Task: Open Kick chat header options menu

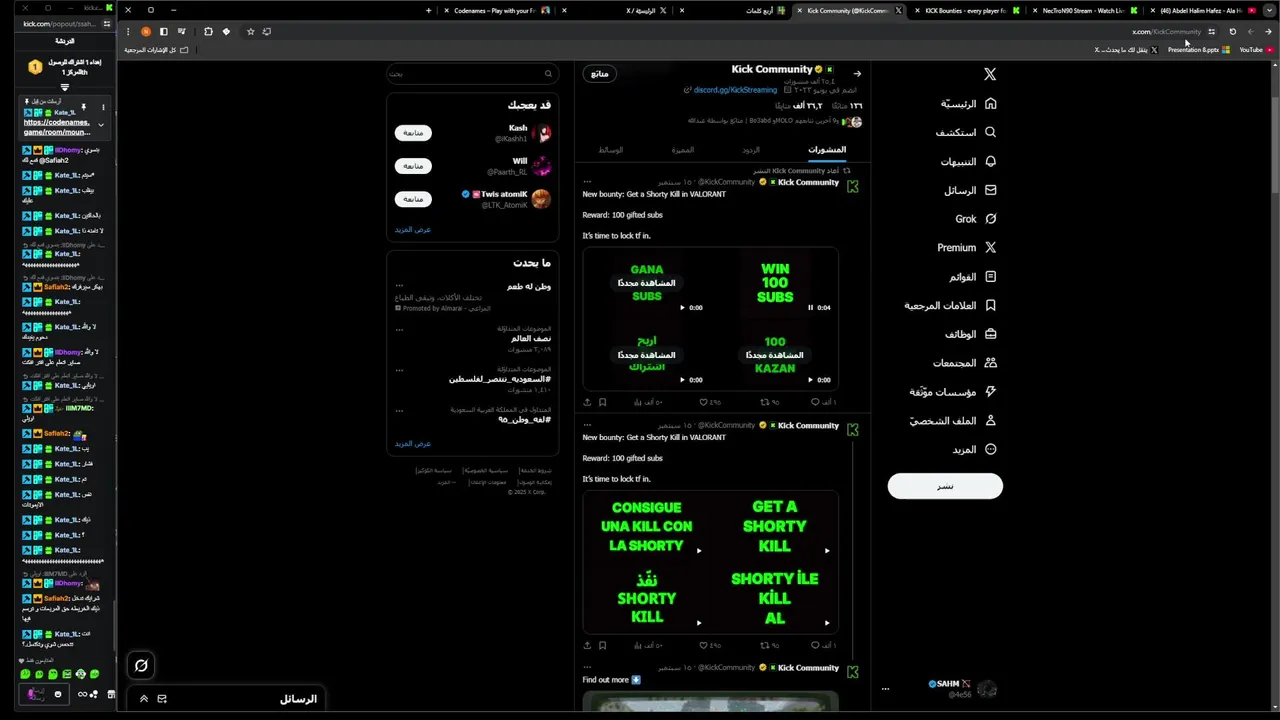Action: click(x=102, y=106)
